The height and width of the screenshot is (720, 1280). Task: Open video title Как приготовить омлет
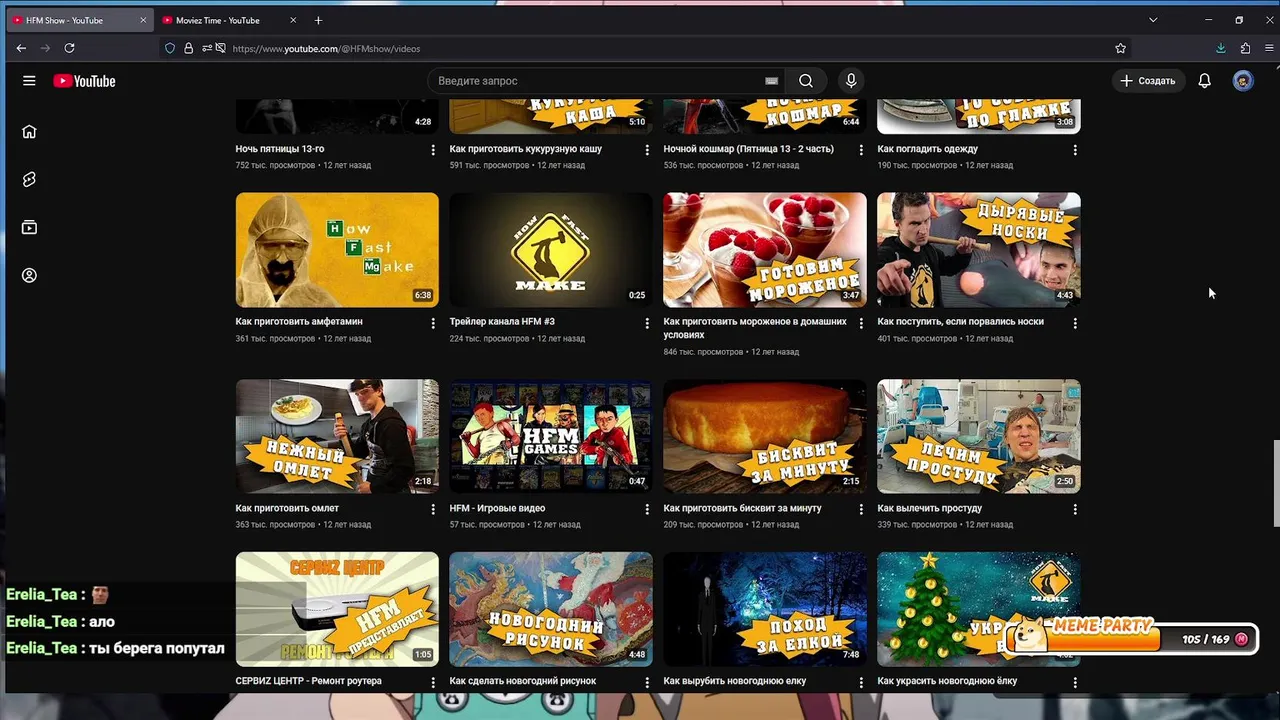point(287,508)
